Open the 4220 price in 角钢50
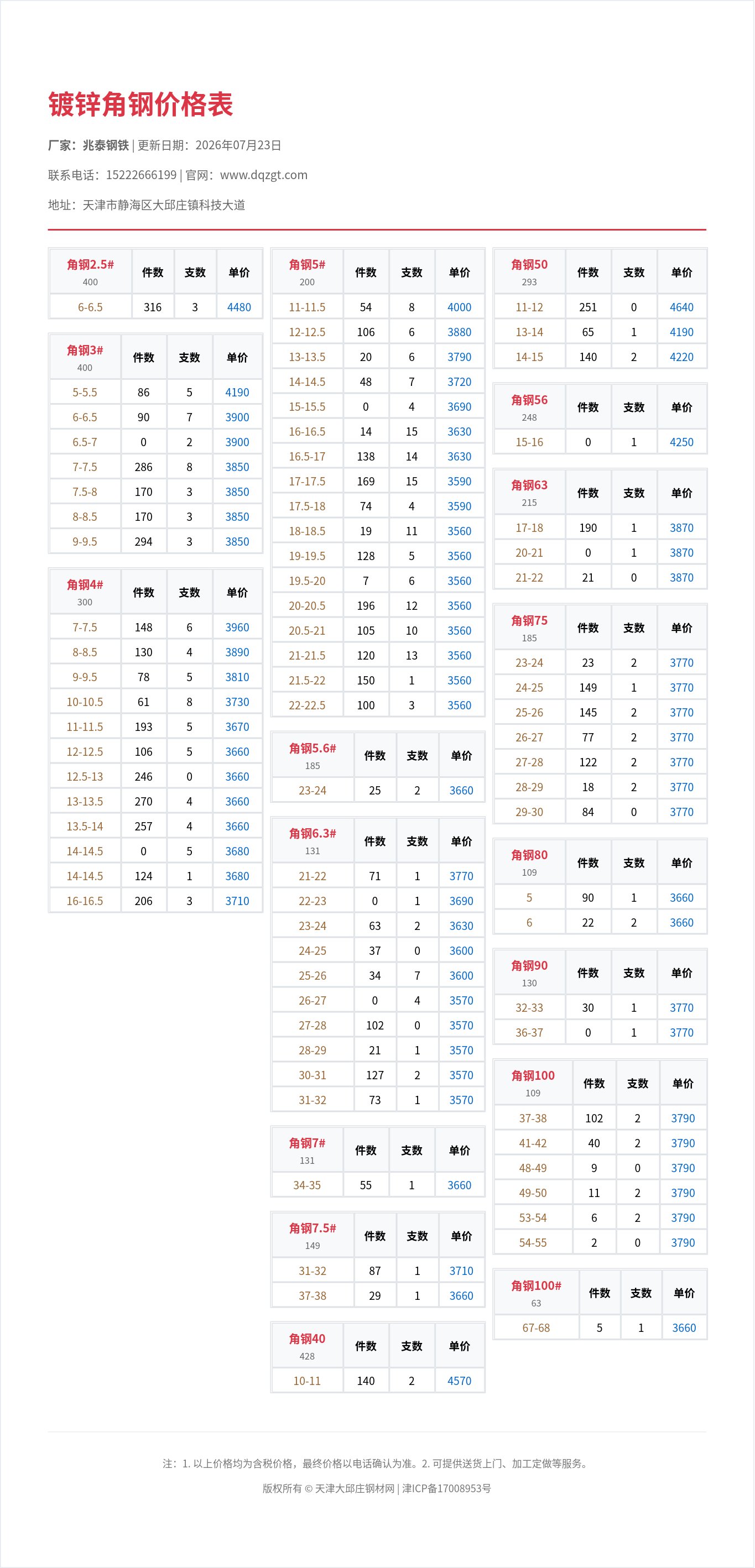This screenshot has height=1568, width=755. point(682,357)
